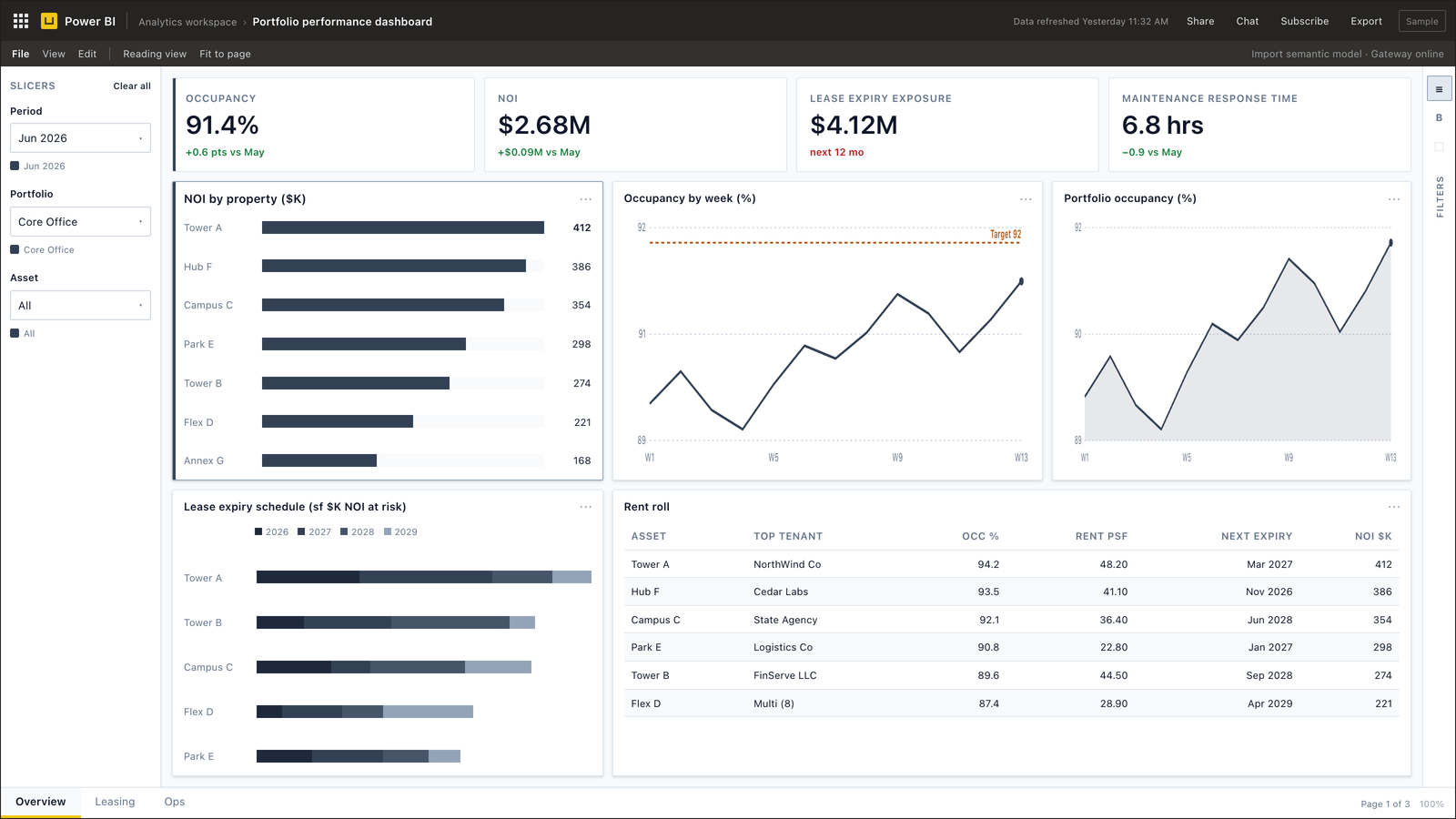The image size is (1456, 819).
Task: Click the NOI $2.68M KPI card
Action: [635, 125]
